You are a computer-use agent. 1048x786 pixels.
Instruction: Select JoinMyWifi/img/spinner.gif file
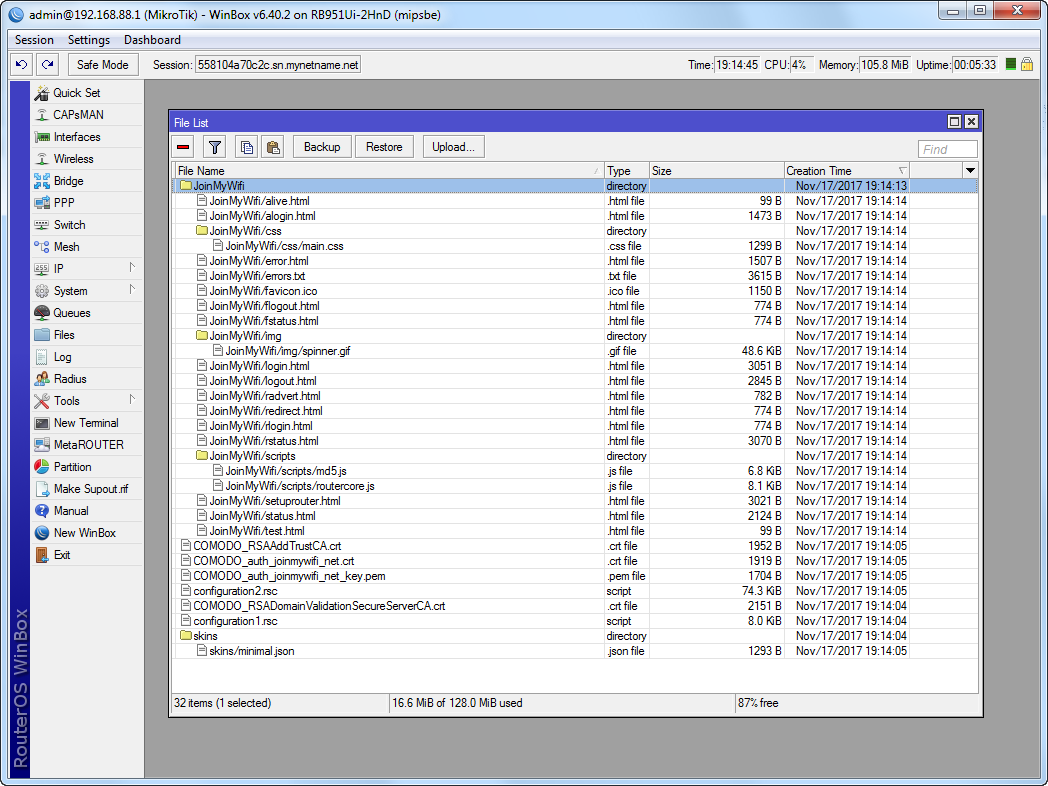(x=575, y=351)
